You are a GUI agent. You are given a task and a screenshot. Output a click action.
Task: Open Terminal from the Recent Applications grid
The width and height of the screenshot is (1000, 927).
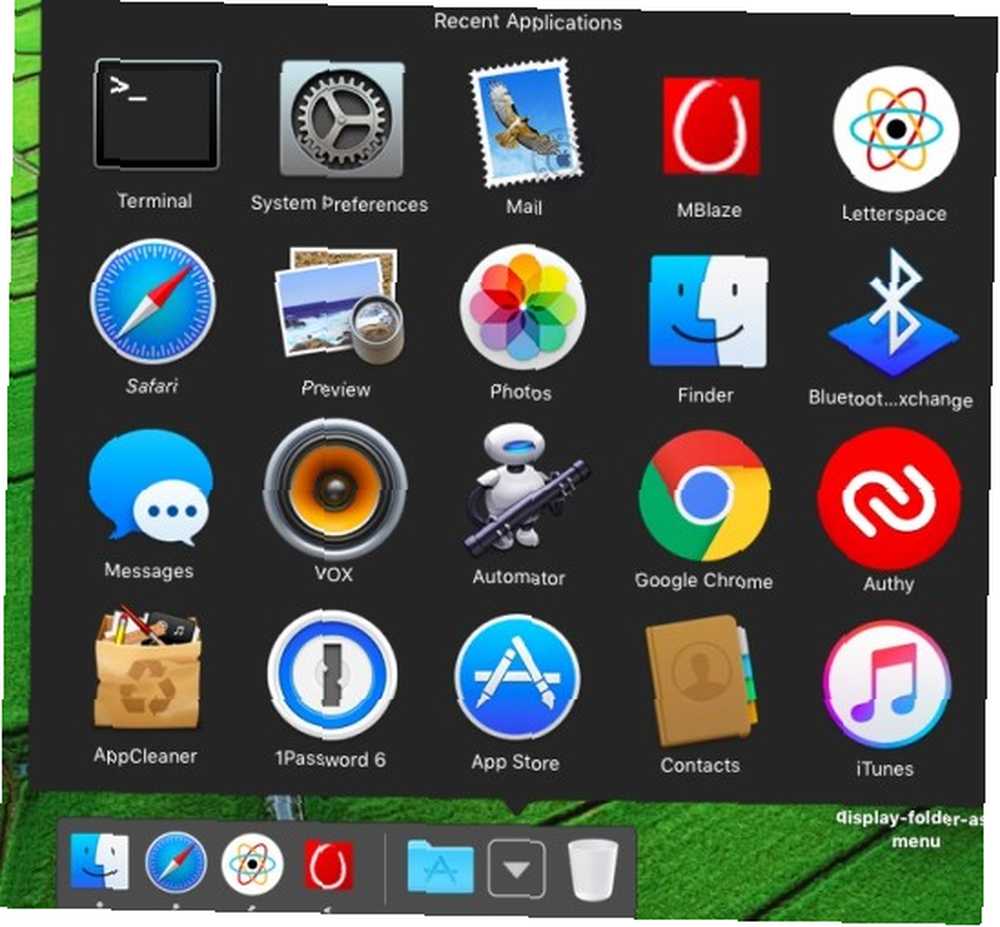tap(157, 115)
